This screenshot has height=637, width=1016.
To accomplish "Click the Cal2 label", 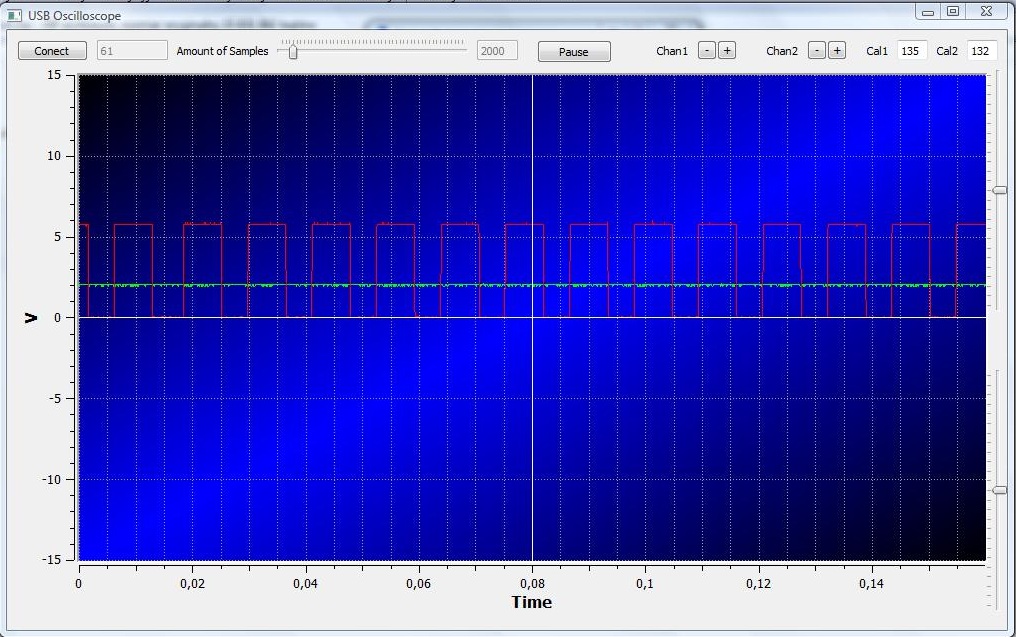I will point(947,51).
